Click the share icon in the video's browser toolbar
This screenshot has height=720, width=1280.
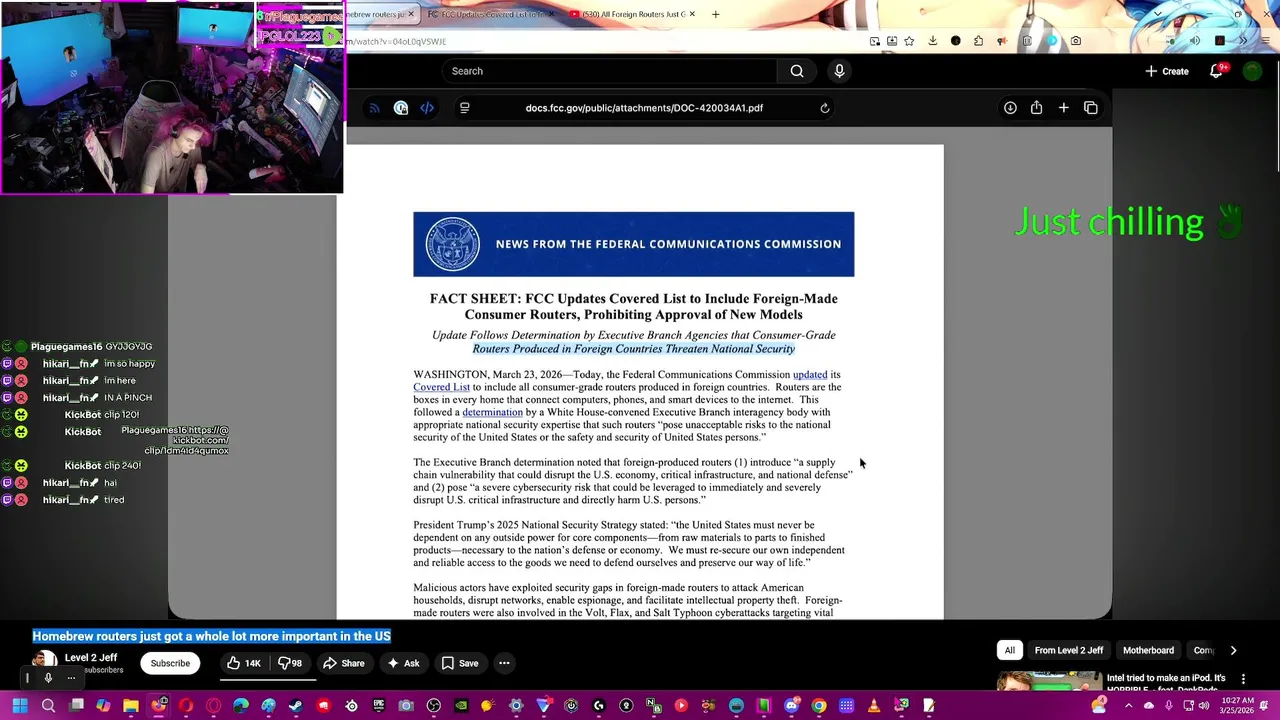tap(1037, 108)
